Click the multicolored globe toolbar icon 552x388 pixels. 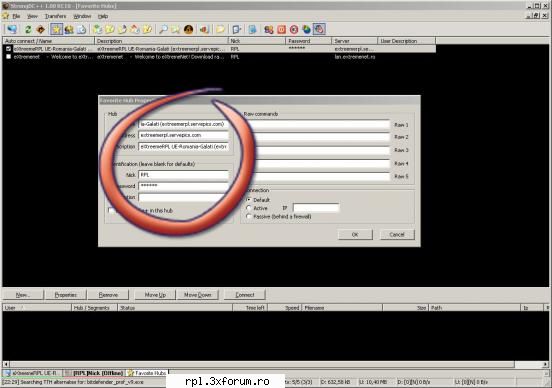pos(306,29)
